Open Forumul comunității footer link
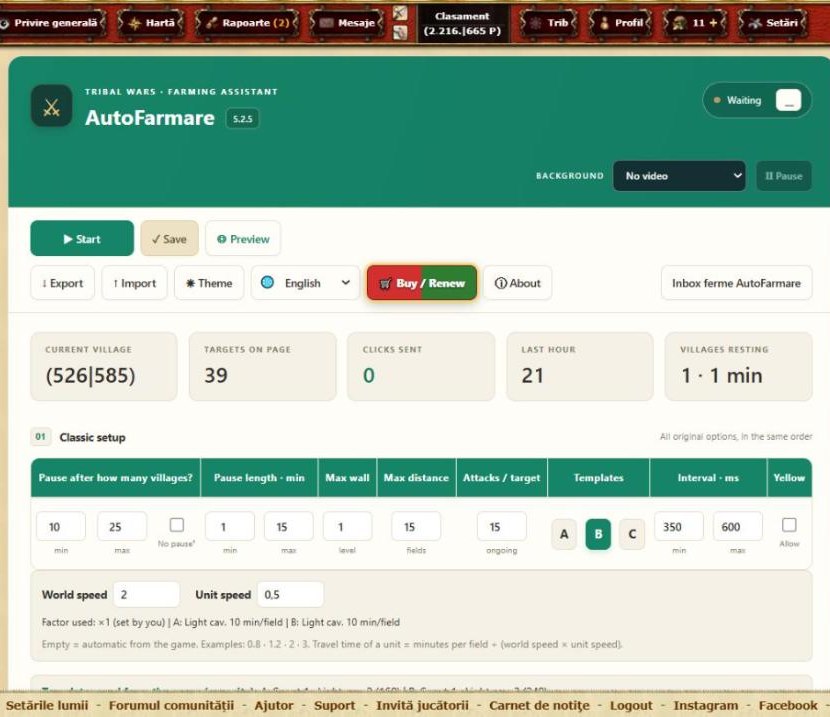The width and height of the screenshot is (830, 717). coord(171,705)
